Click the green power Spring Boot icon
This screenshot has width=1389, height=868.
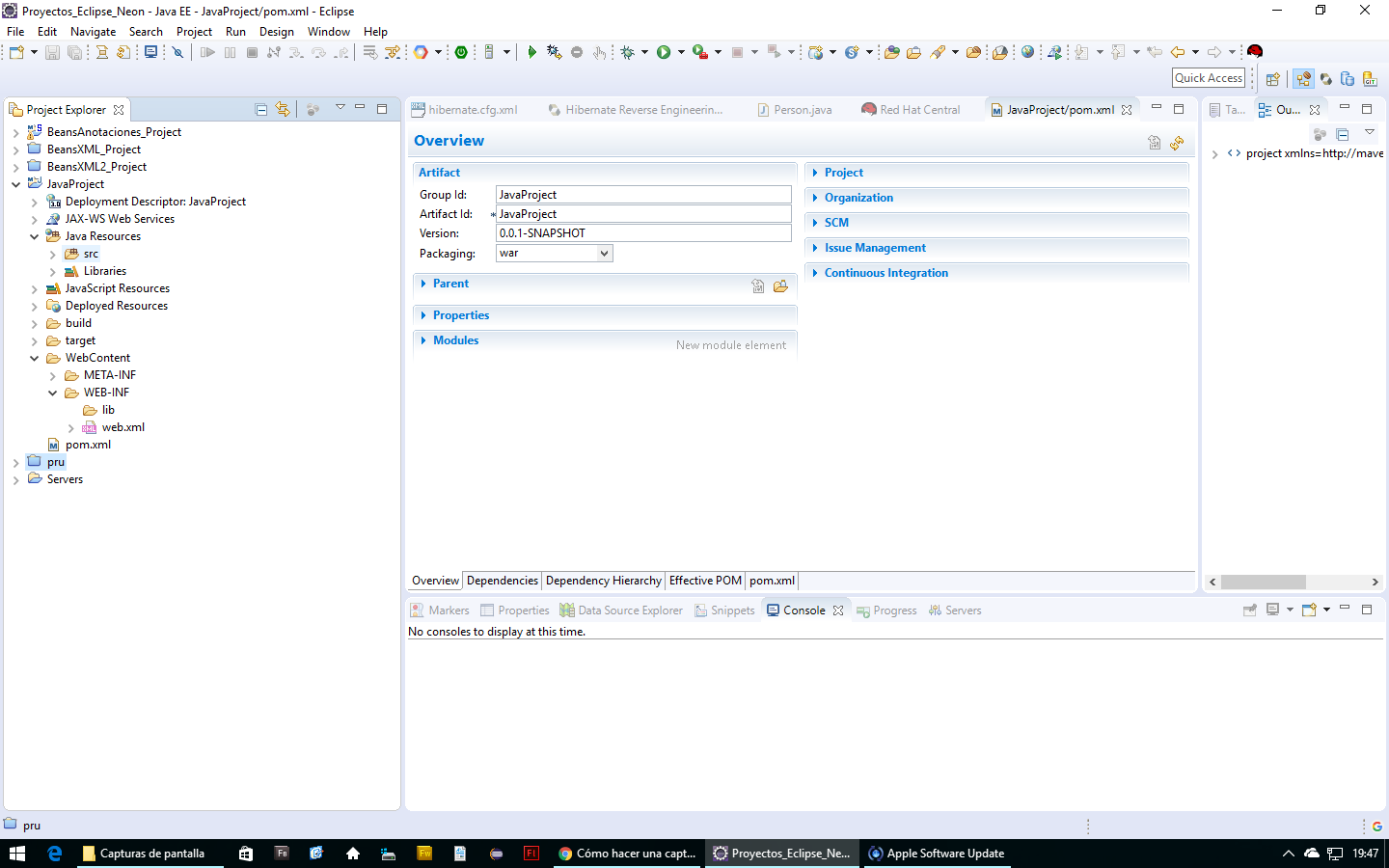[461, 52]
